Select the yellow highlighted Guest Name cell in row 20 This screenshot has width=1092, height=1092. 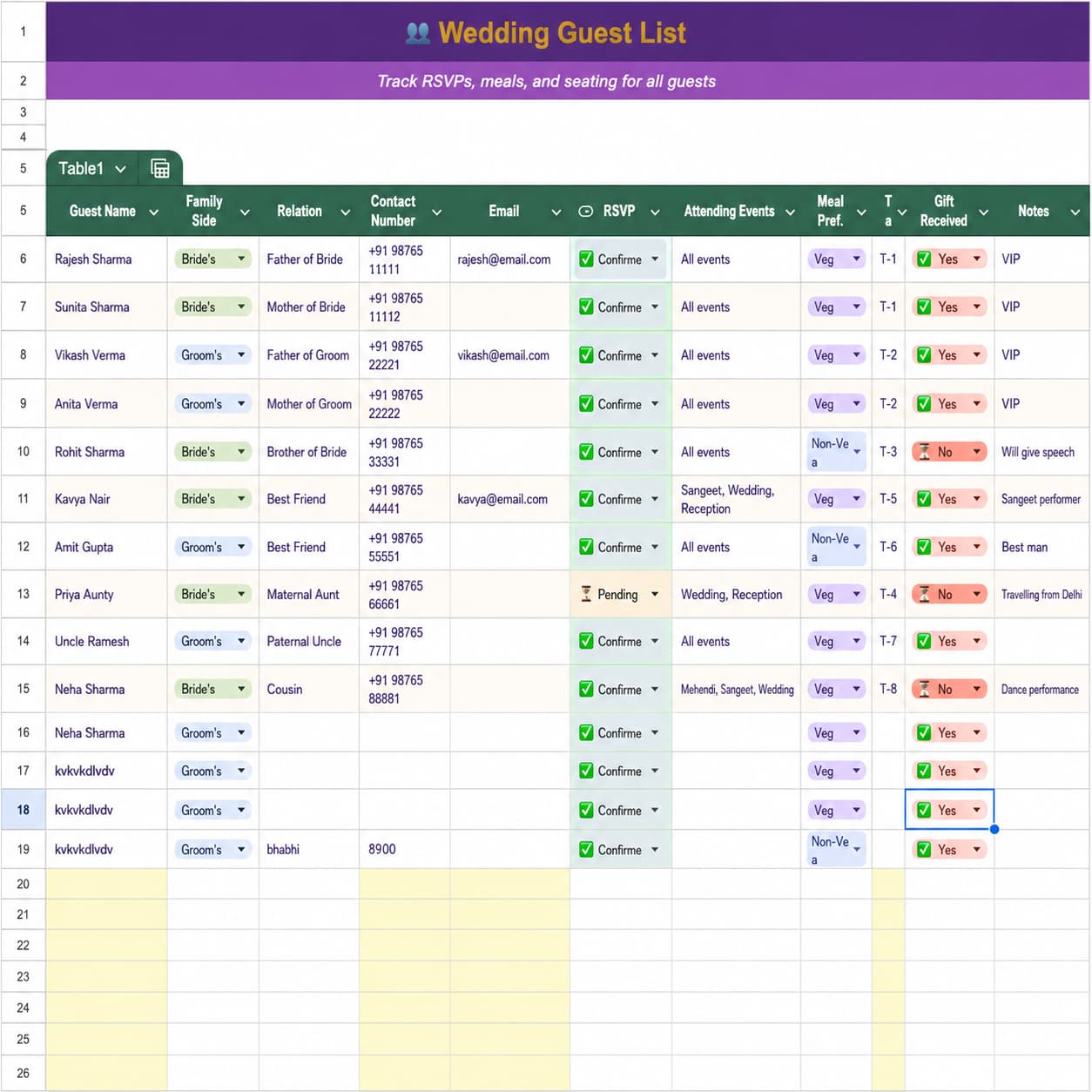[106, 884]
